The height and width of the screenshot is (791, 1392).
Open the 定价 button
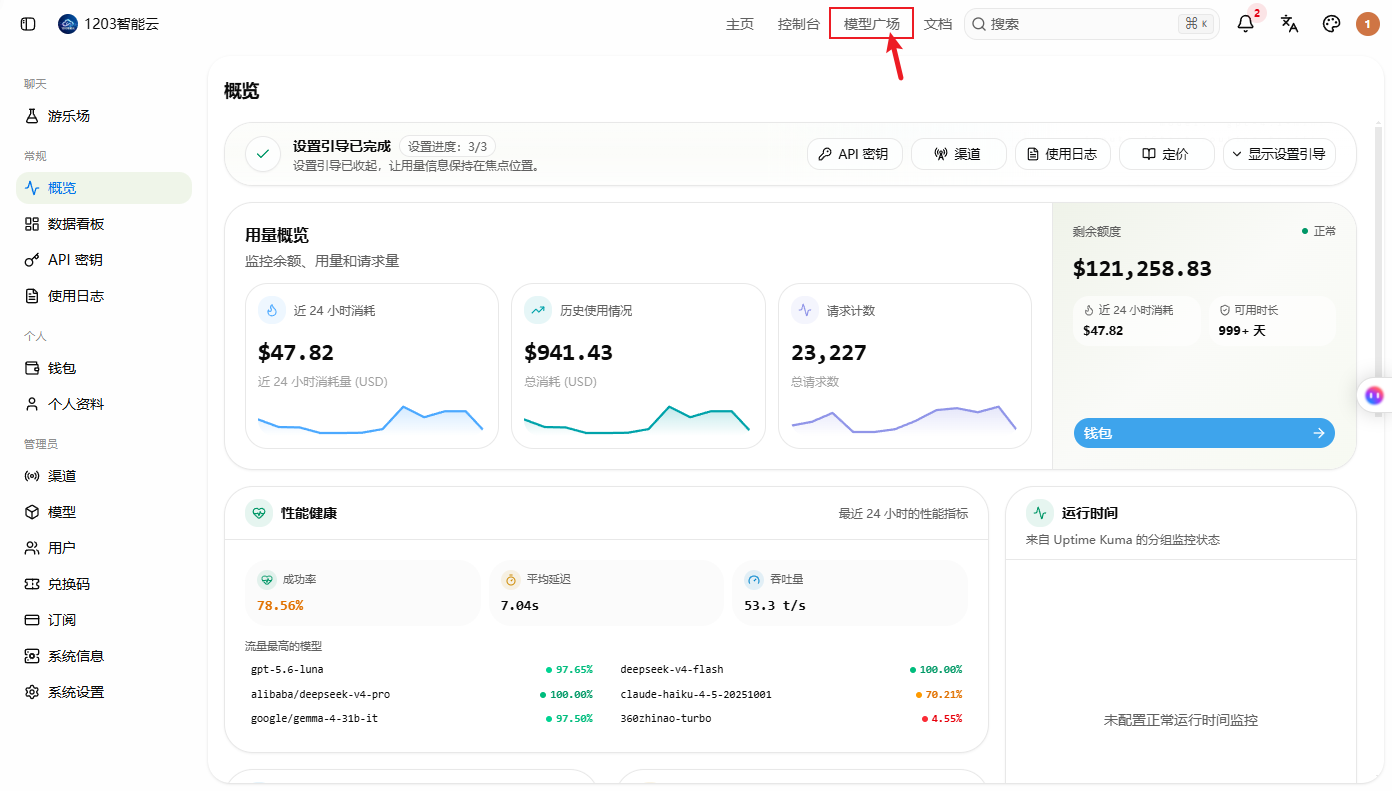(1167, 154)
